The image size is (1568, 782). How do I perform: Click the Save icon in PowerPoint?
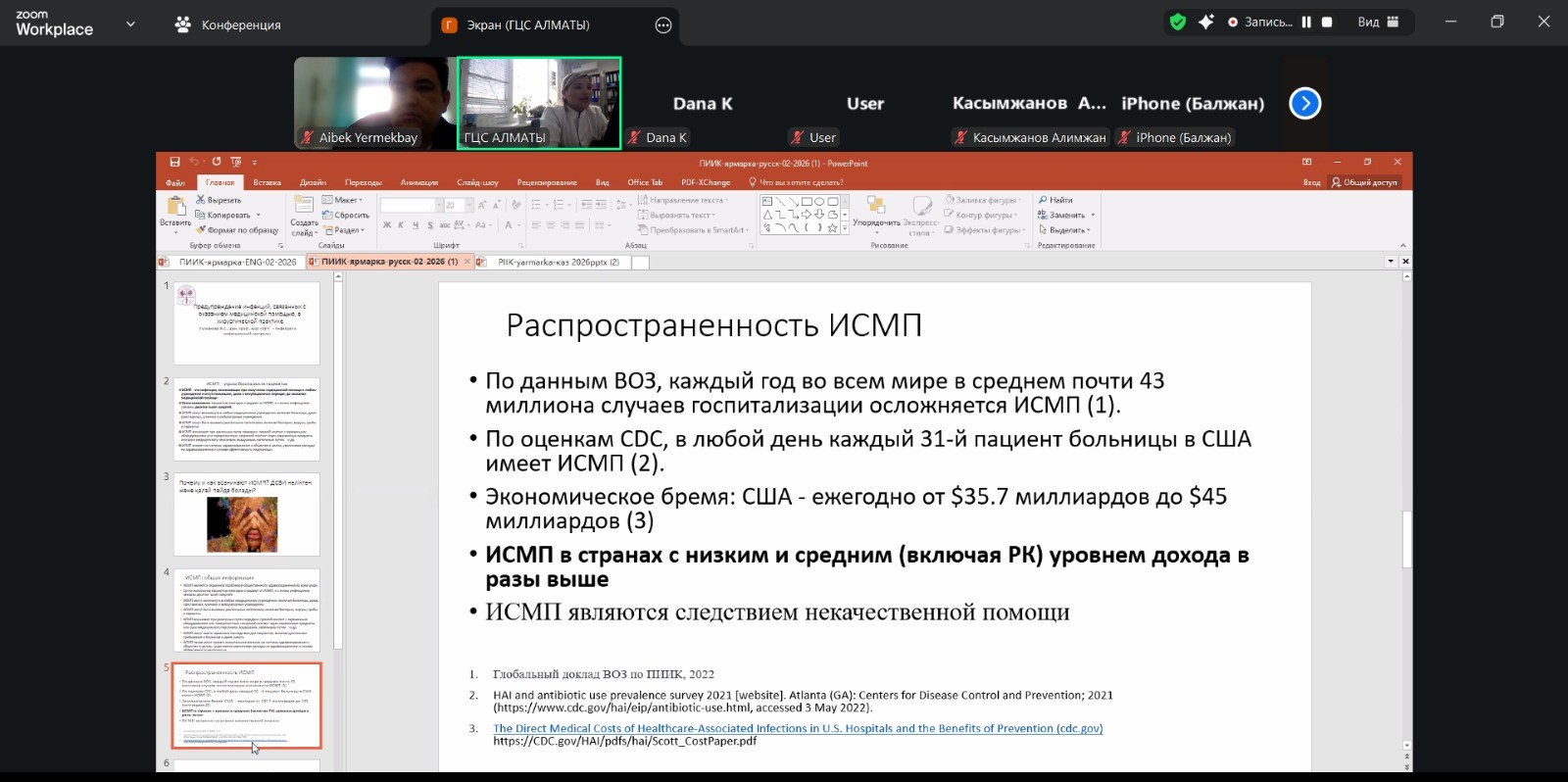click(x=174, y=162)
